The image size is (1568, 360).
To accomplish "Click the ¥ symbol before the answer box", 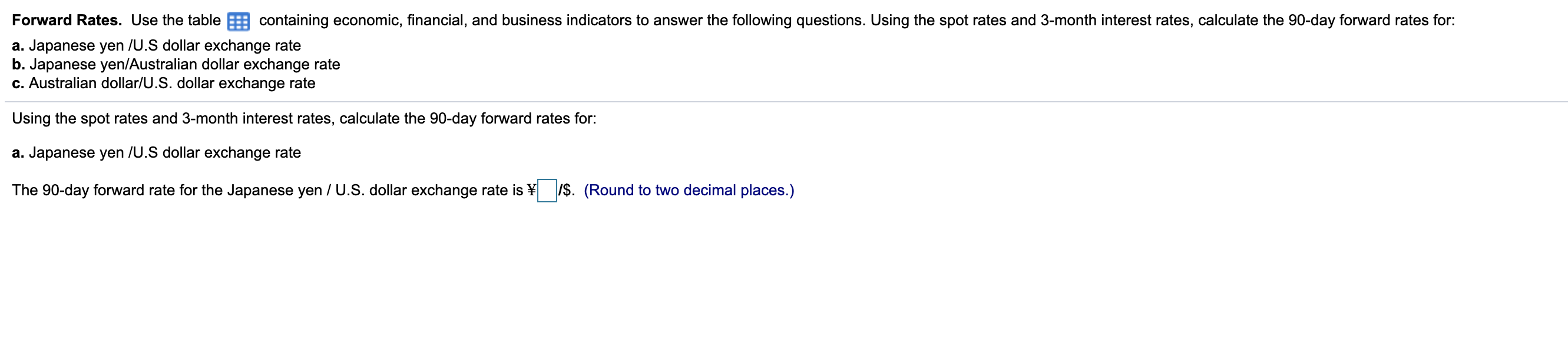I will (x=531, y=191).
